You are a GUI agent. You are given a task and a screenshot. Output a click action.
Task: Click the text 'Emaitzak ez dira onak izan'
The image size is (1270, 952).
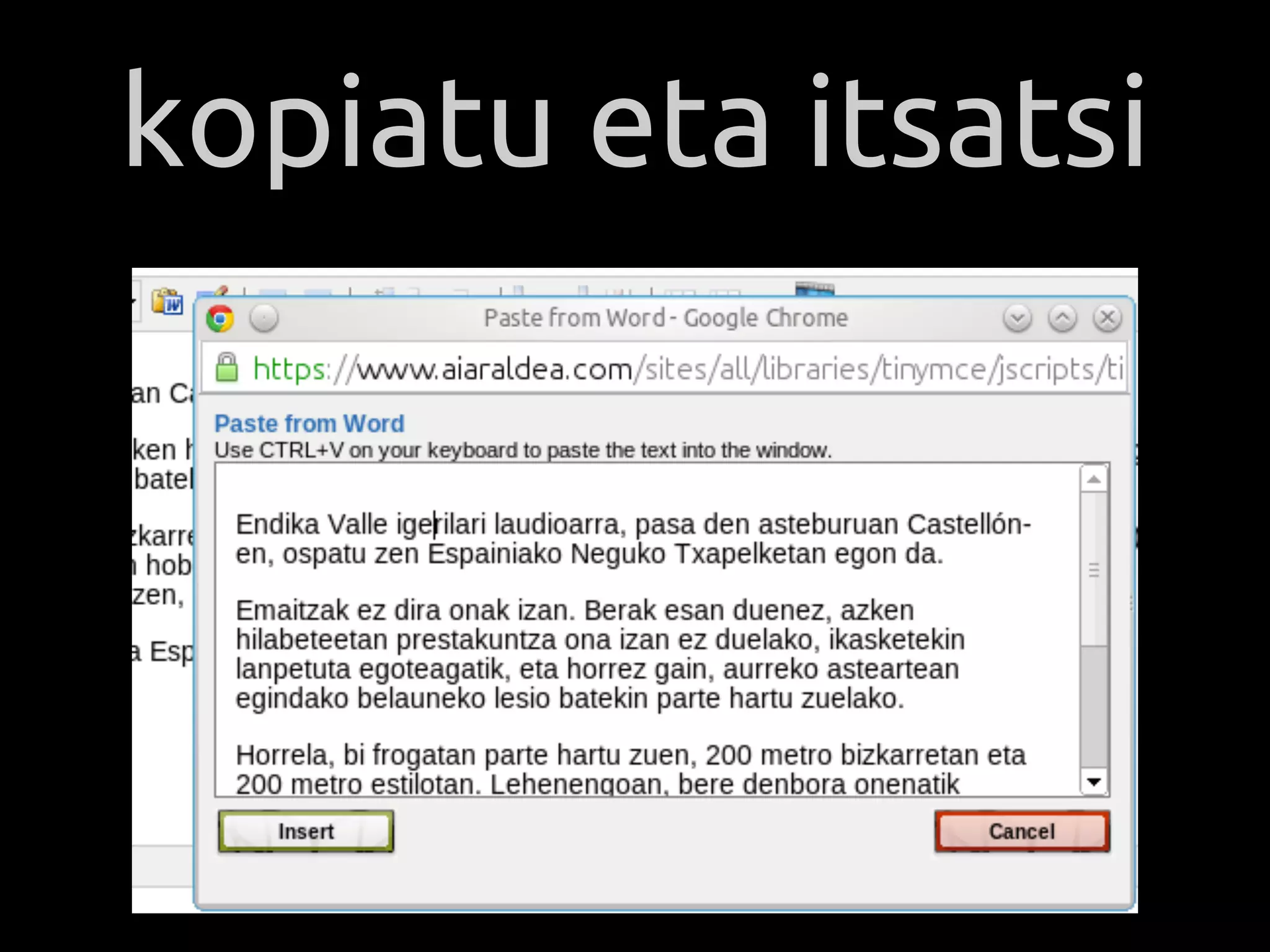(x=406, y=610)
